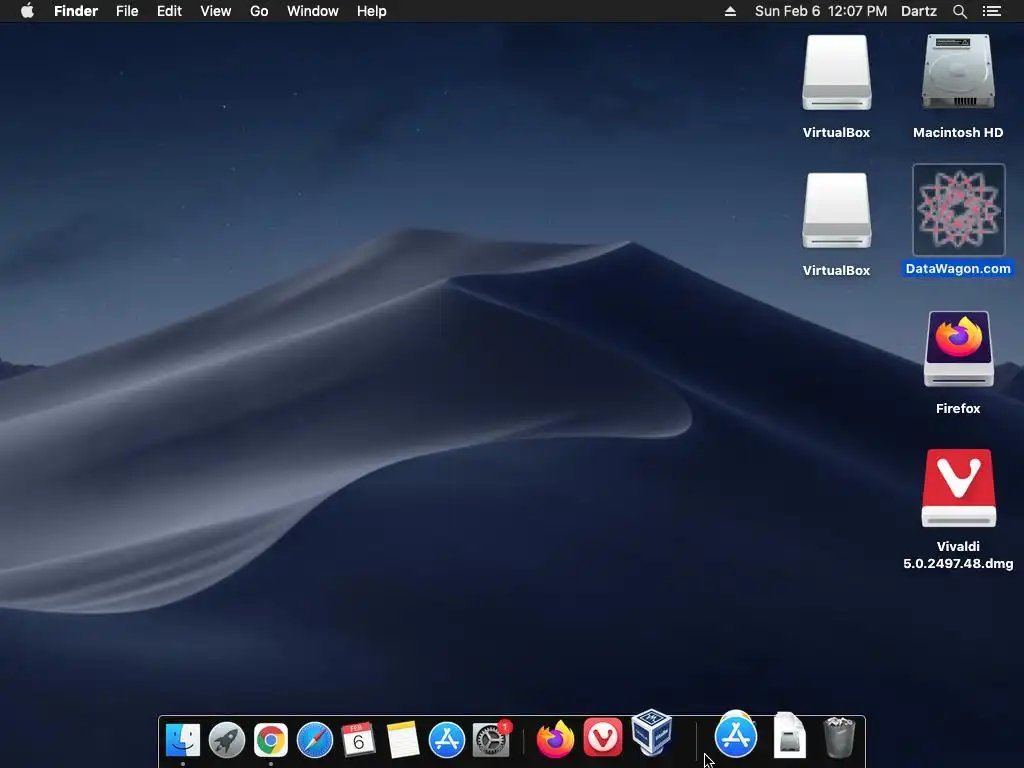Open Spotlight search magnifier in menu bar
This screenshot has width=1024, height=768.
point(959,11)
